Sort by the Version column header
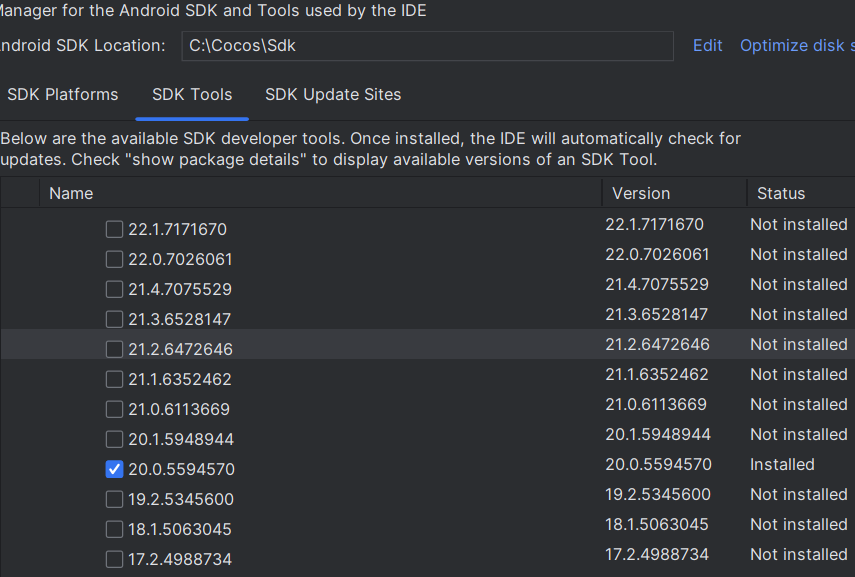This screenshot has height=577, width=855. point(641,193)
